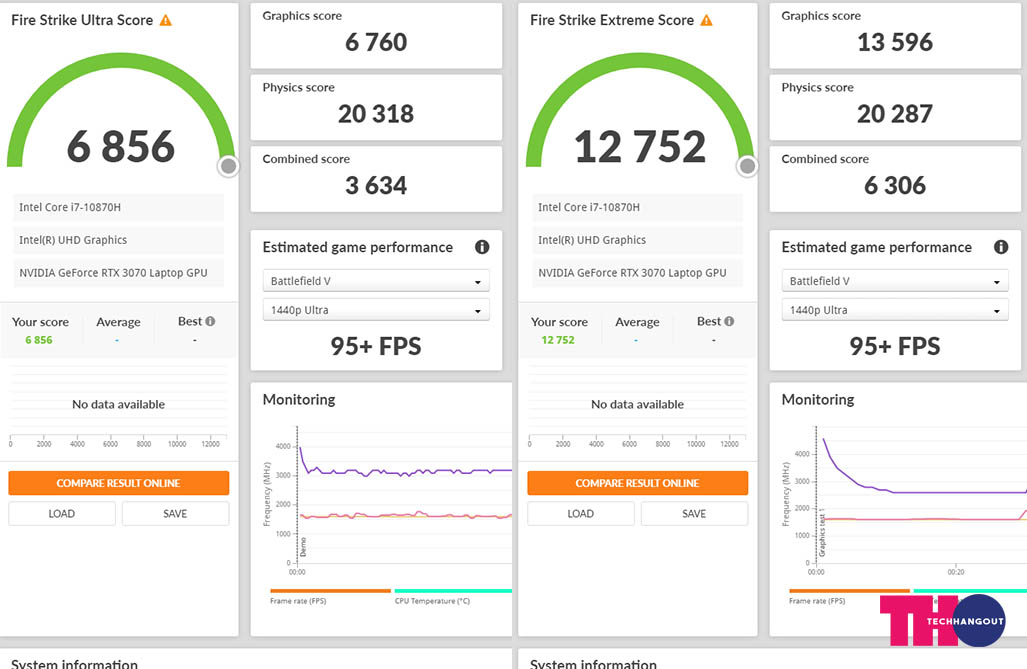Click Extreme Physics score 20 287
The width and height of the screenshot is (1027, 669).
tap(895, 114)
